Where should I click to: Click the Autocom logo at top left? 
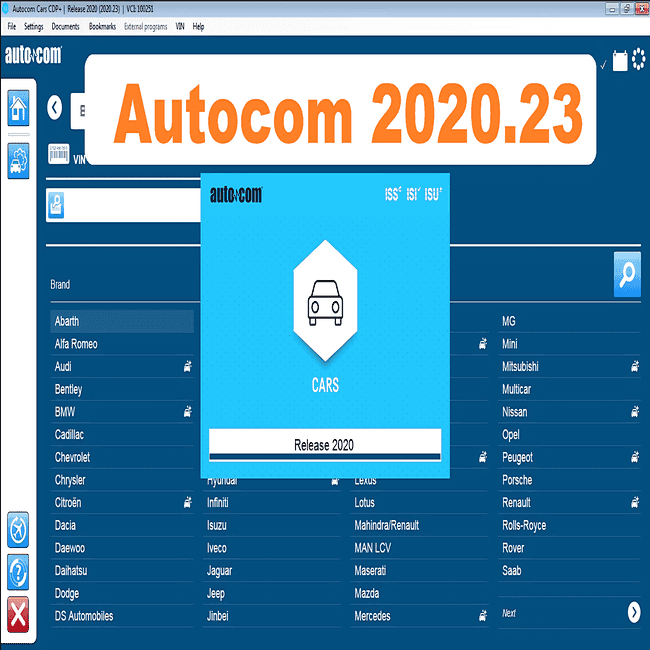pos(33,55)
